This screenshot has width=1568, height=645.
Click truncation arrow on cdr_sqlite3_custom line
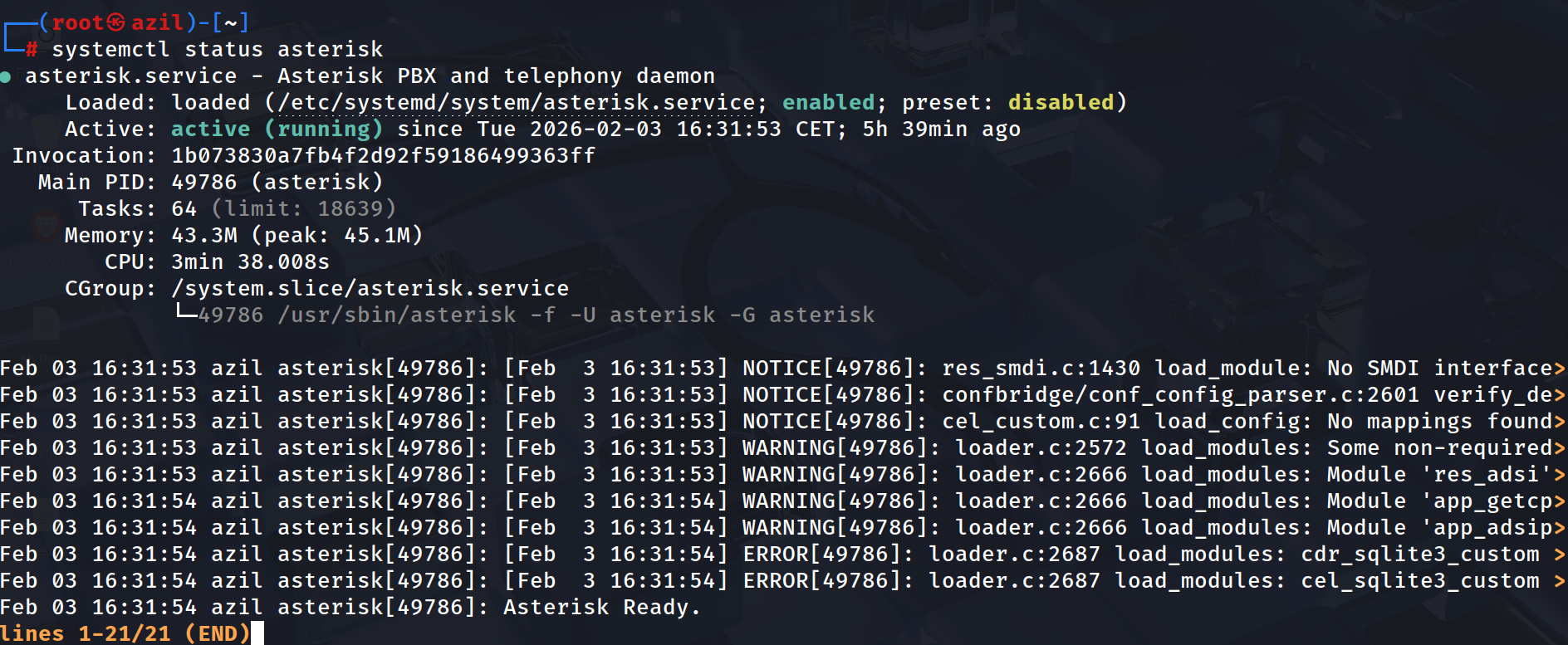point(1560,555)
